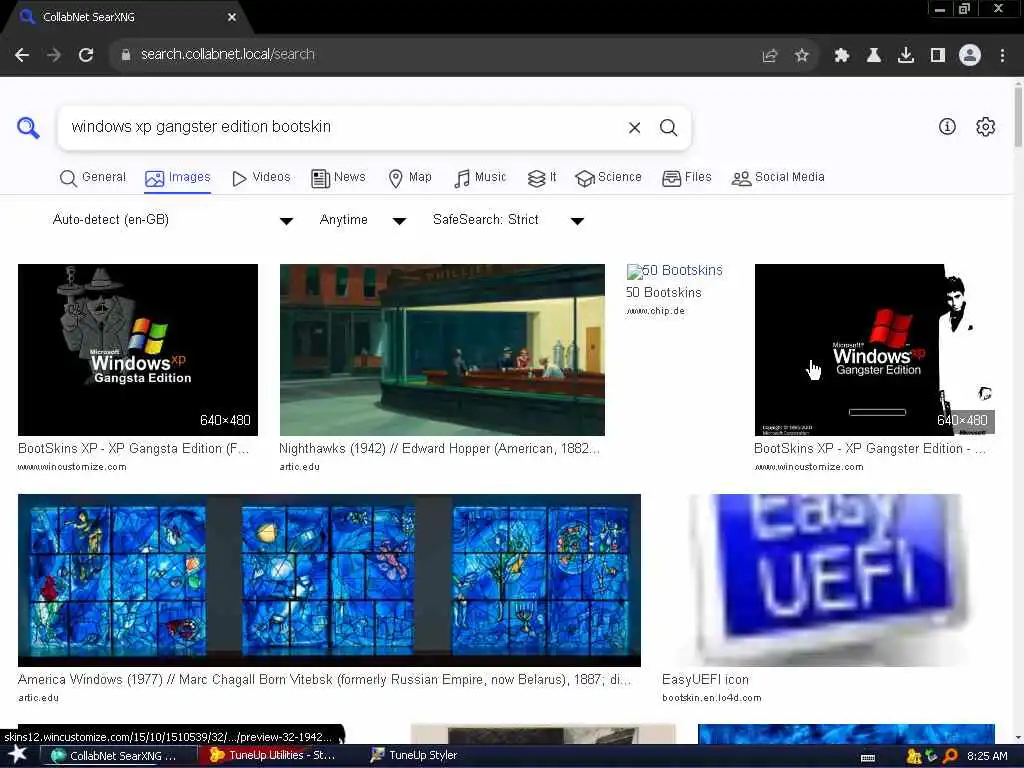1024x768 pixels.
Task: Open XP Gangster Edition red logo thumbnail
Action: click(x=874, y=349)
